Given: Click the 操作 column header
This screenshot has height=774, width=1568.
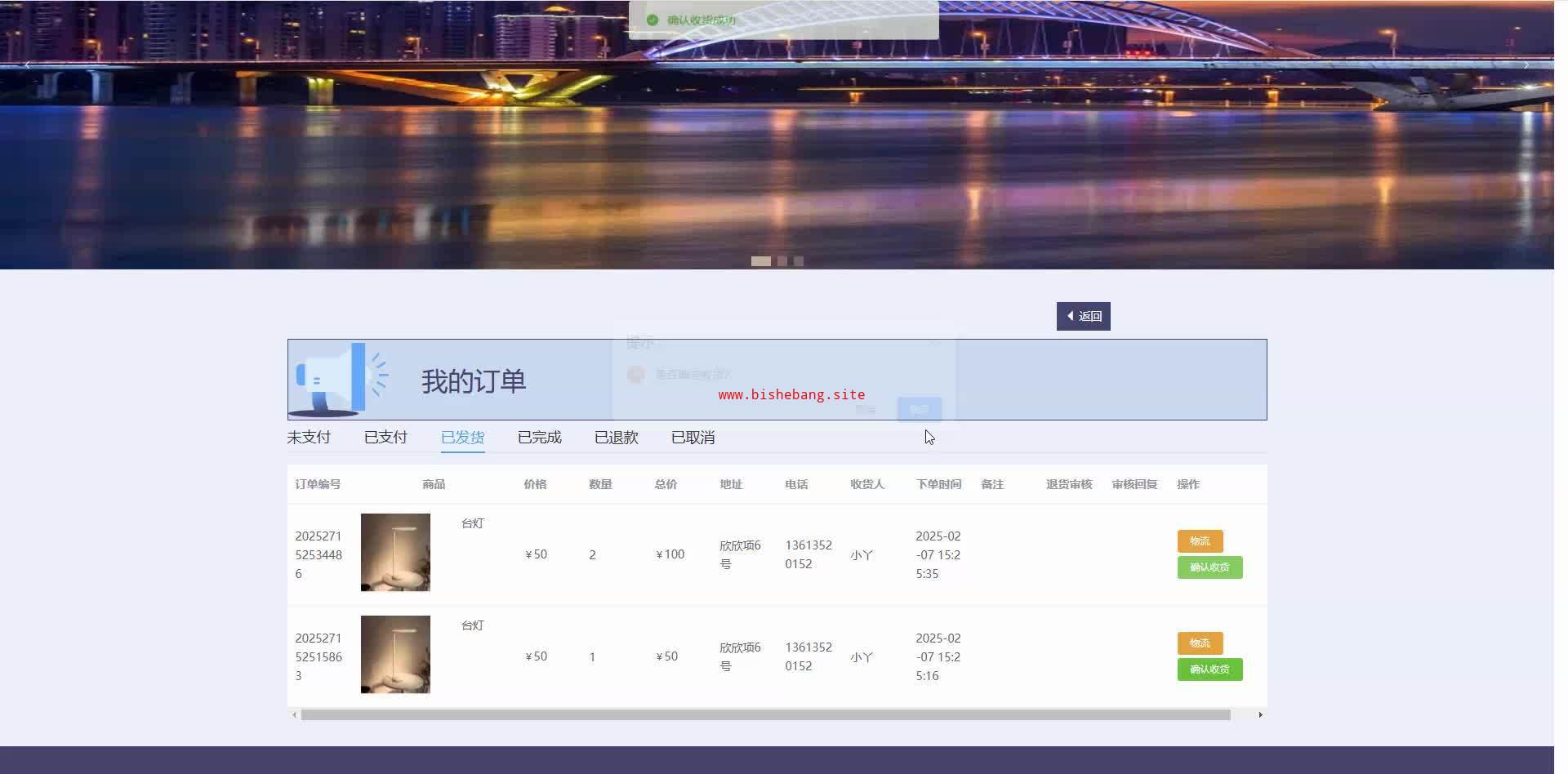Looking at the screenshot, I should point(1188,484).
